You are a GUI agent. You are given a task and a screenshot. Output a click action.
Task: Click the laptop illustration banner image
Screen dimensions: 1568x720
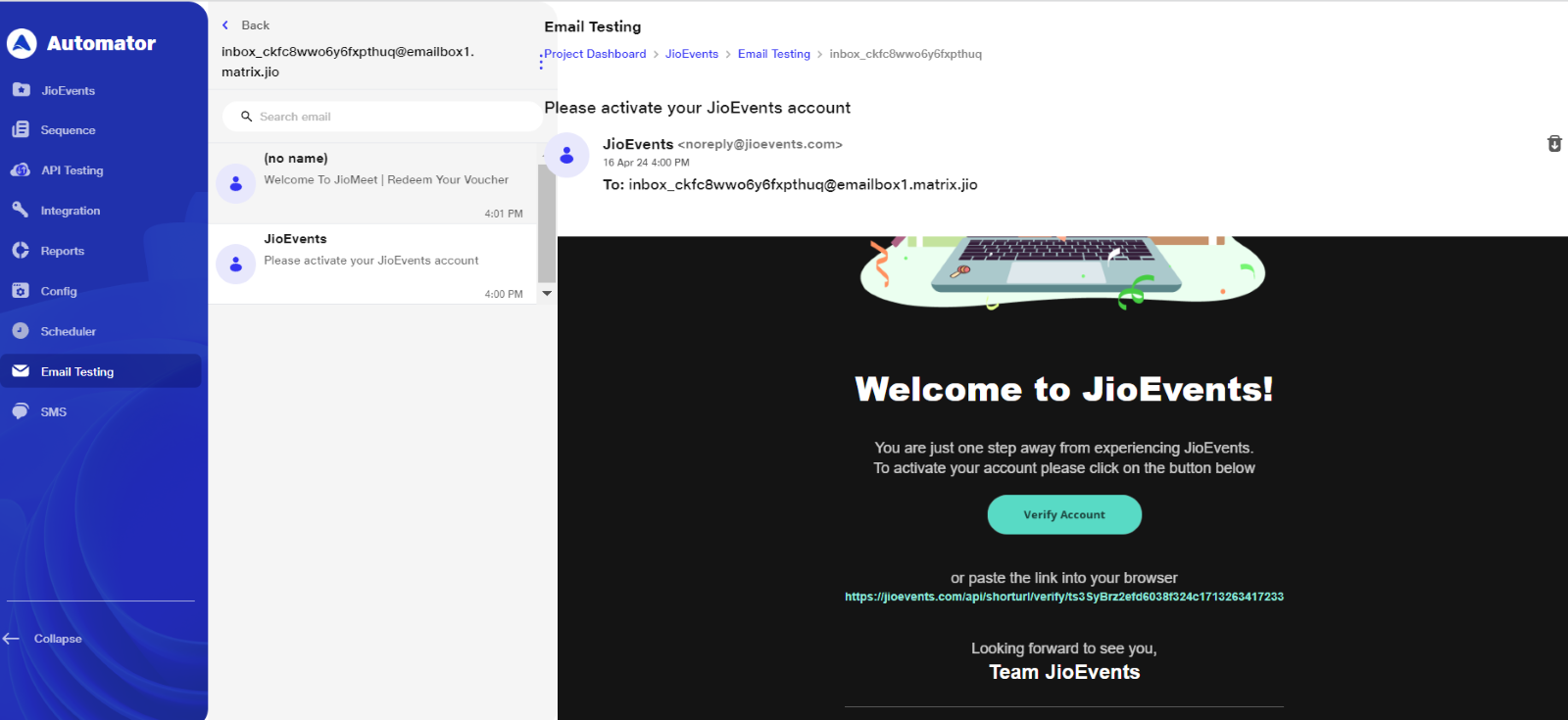[x=1062, y=272]
